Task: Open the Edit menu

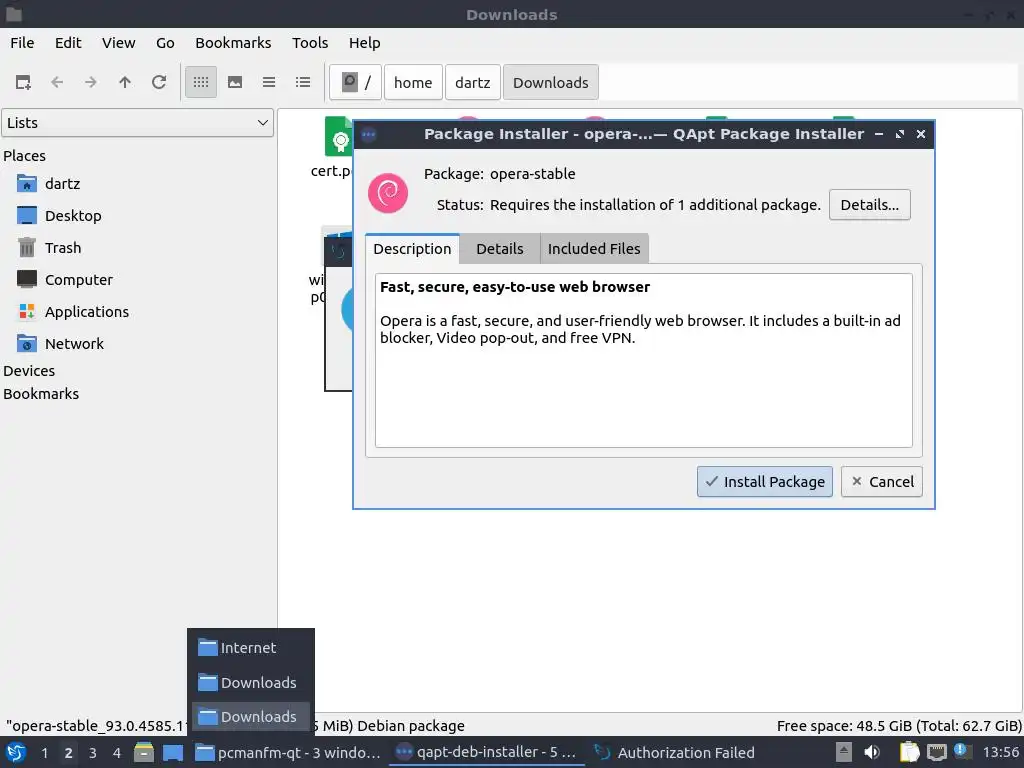Action: (68, 42)
